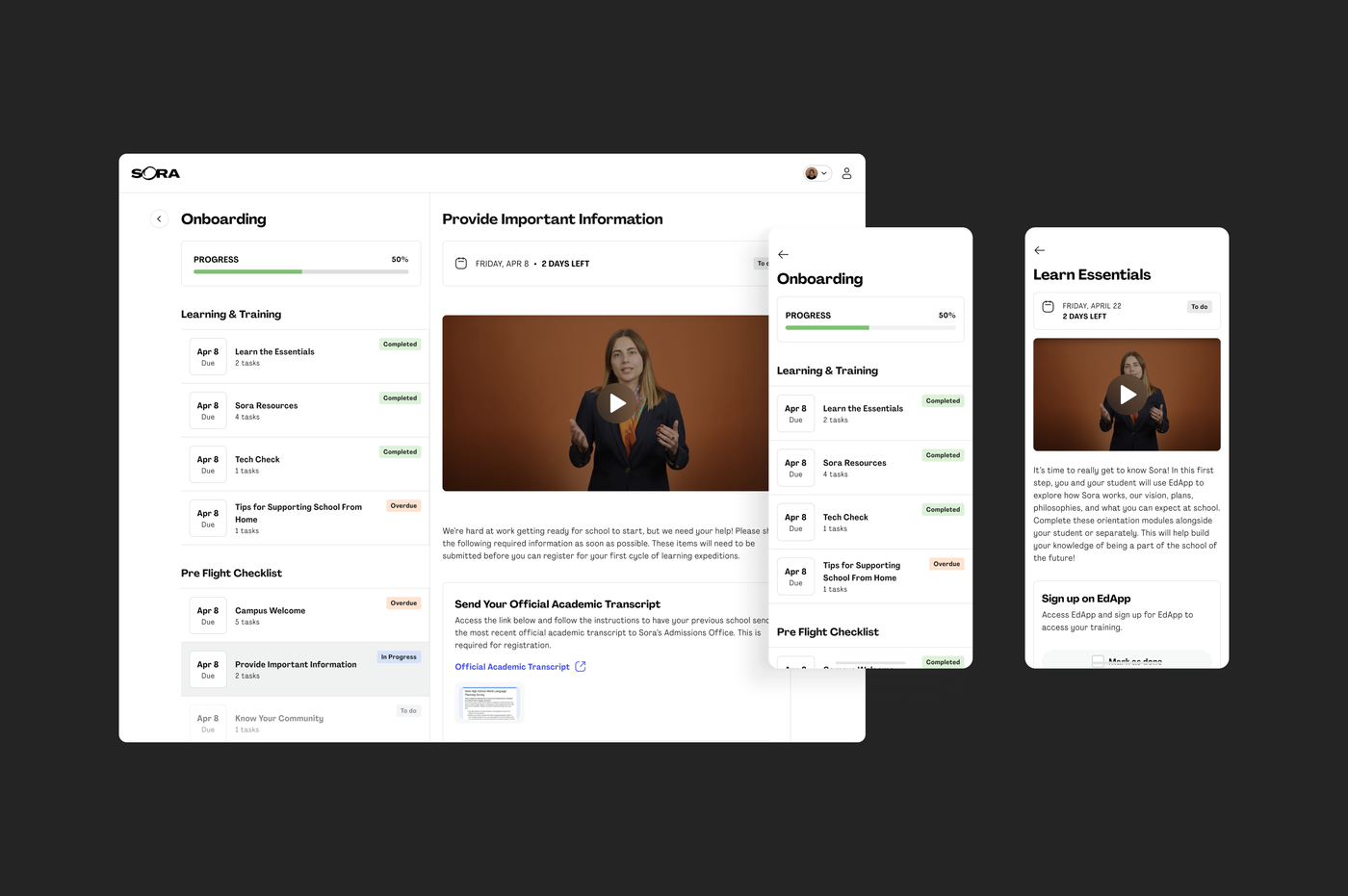Click the Friday, April 22 date text
Screen dimensions: 1348x896
[1092, 306]
